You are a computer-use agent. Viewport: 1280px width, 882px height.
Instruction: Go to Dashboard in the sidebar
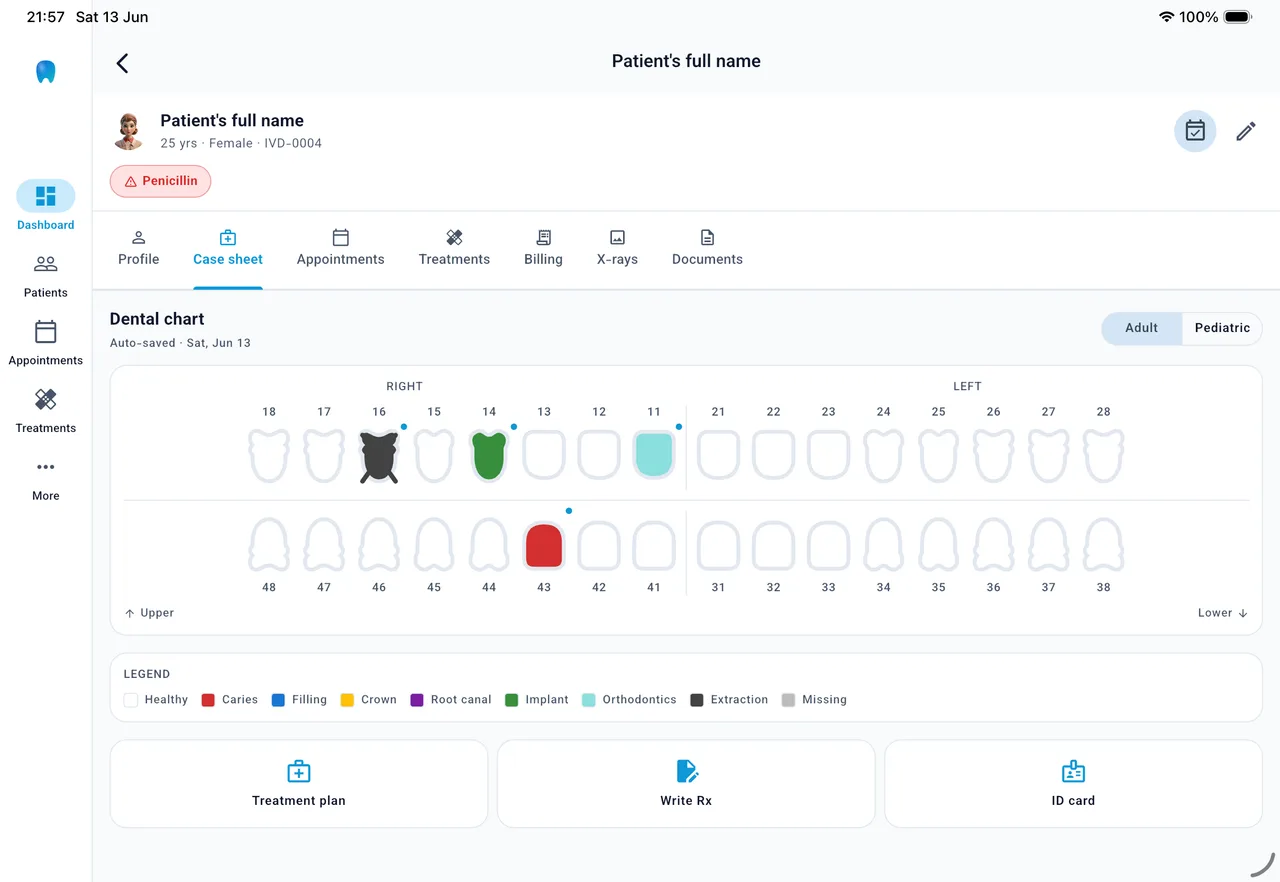pos(46,206)
